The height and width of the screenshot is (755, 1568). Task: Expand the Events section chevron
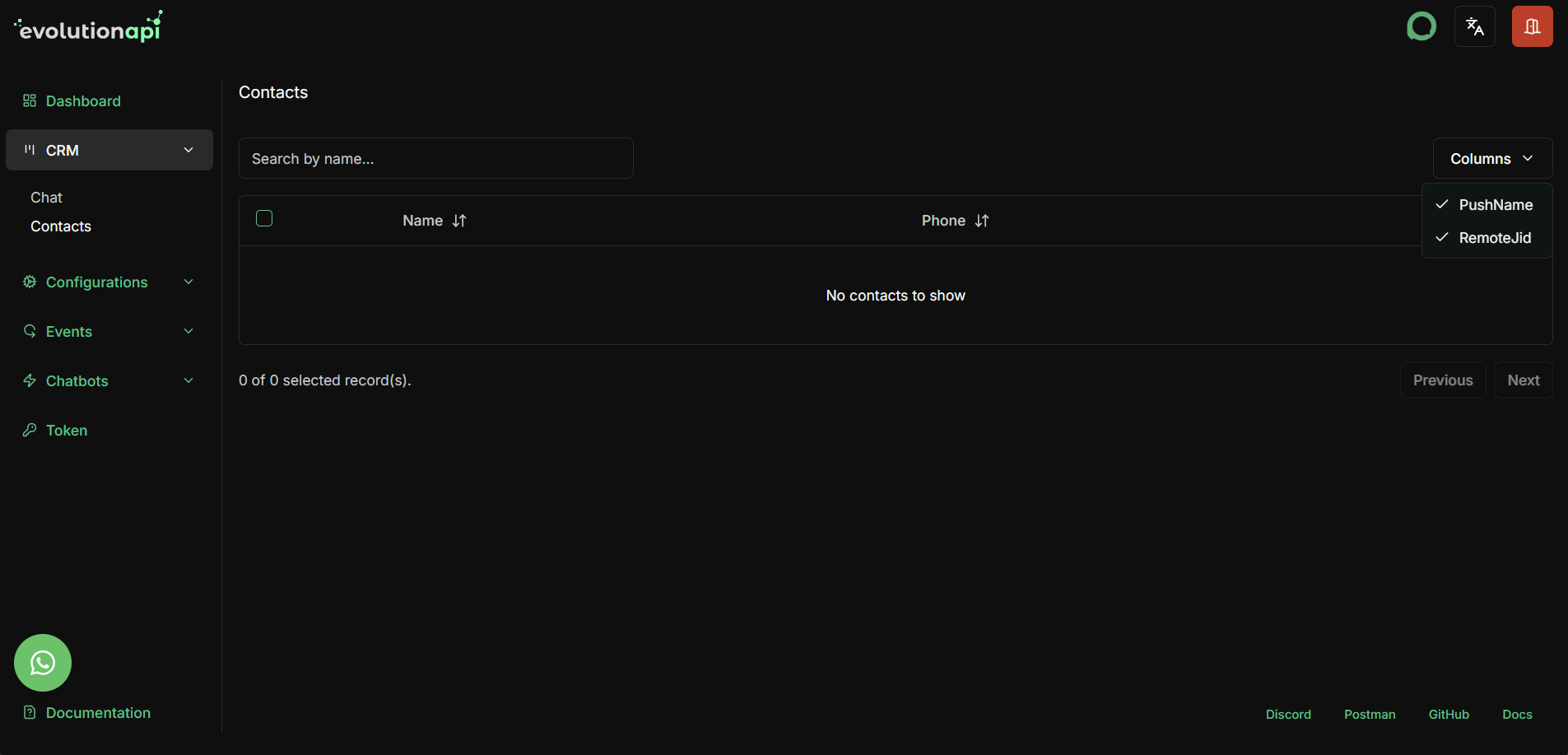pos(188,331)
